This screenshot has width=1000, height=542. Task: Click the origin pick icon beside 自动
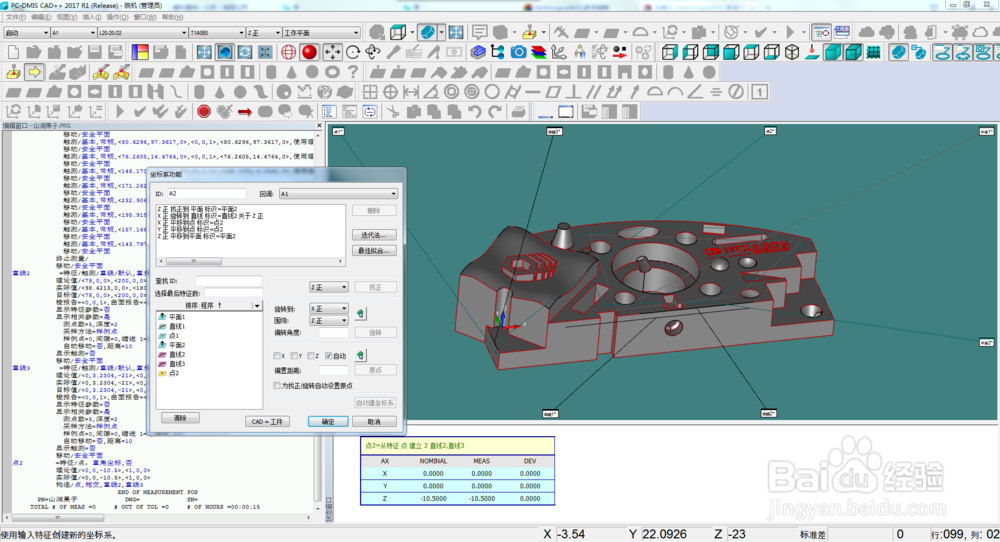point(360,355)
